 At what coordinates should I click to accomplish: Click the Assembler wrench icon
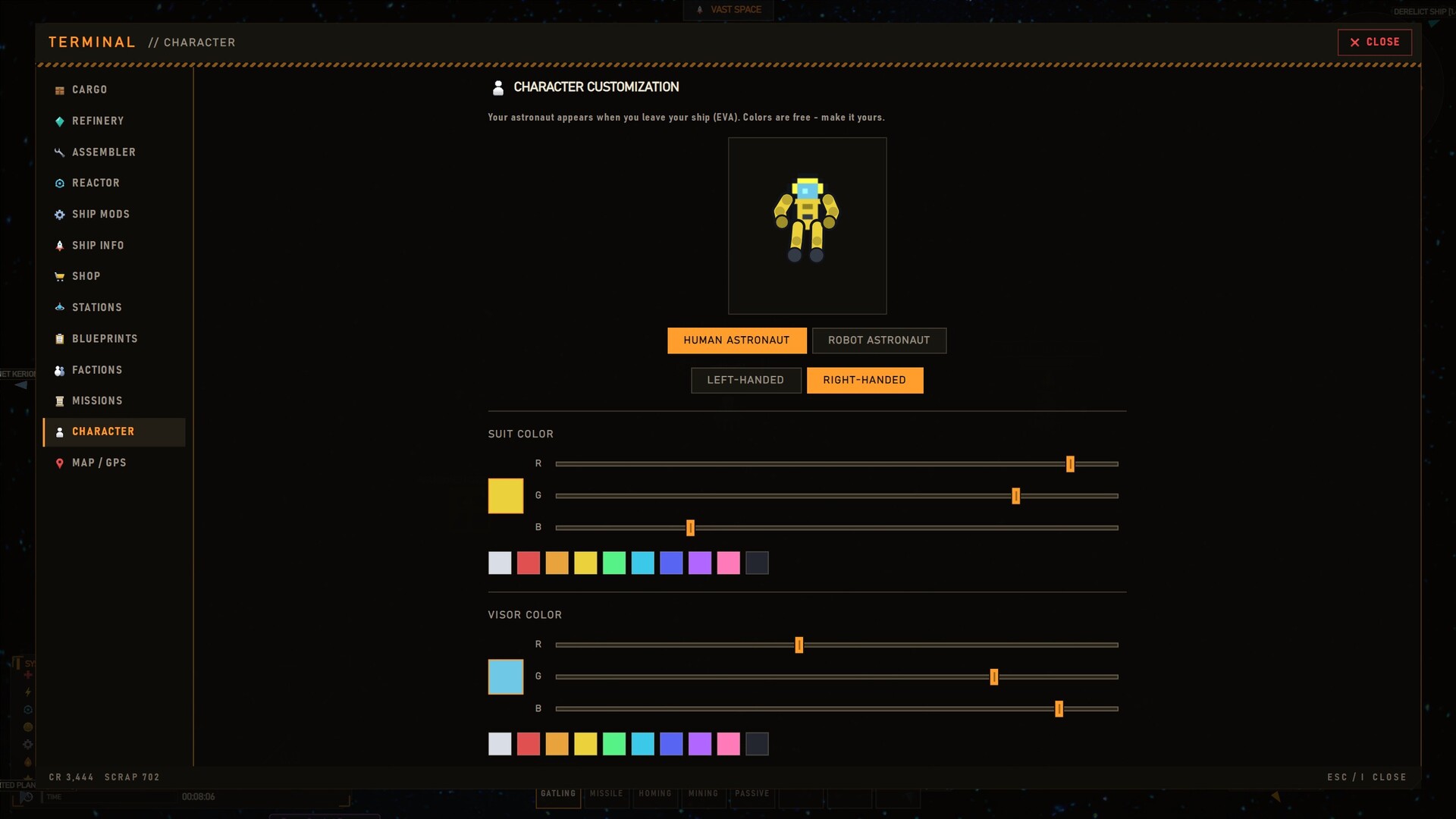[59, 152]
